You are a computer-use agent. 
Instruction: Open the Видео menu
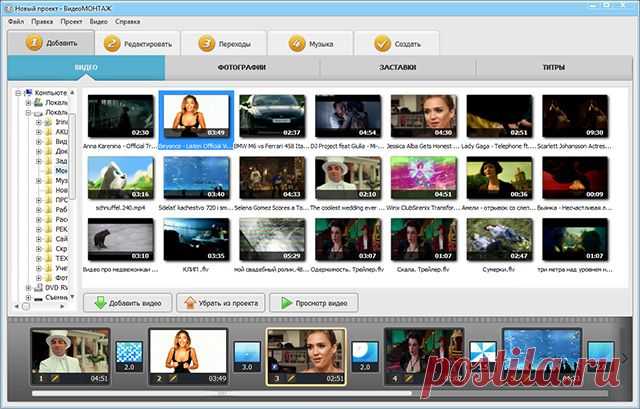tap(98, 21)
